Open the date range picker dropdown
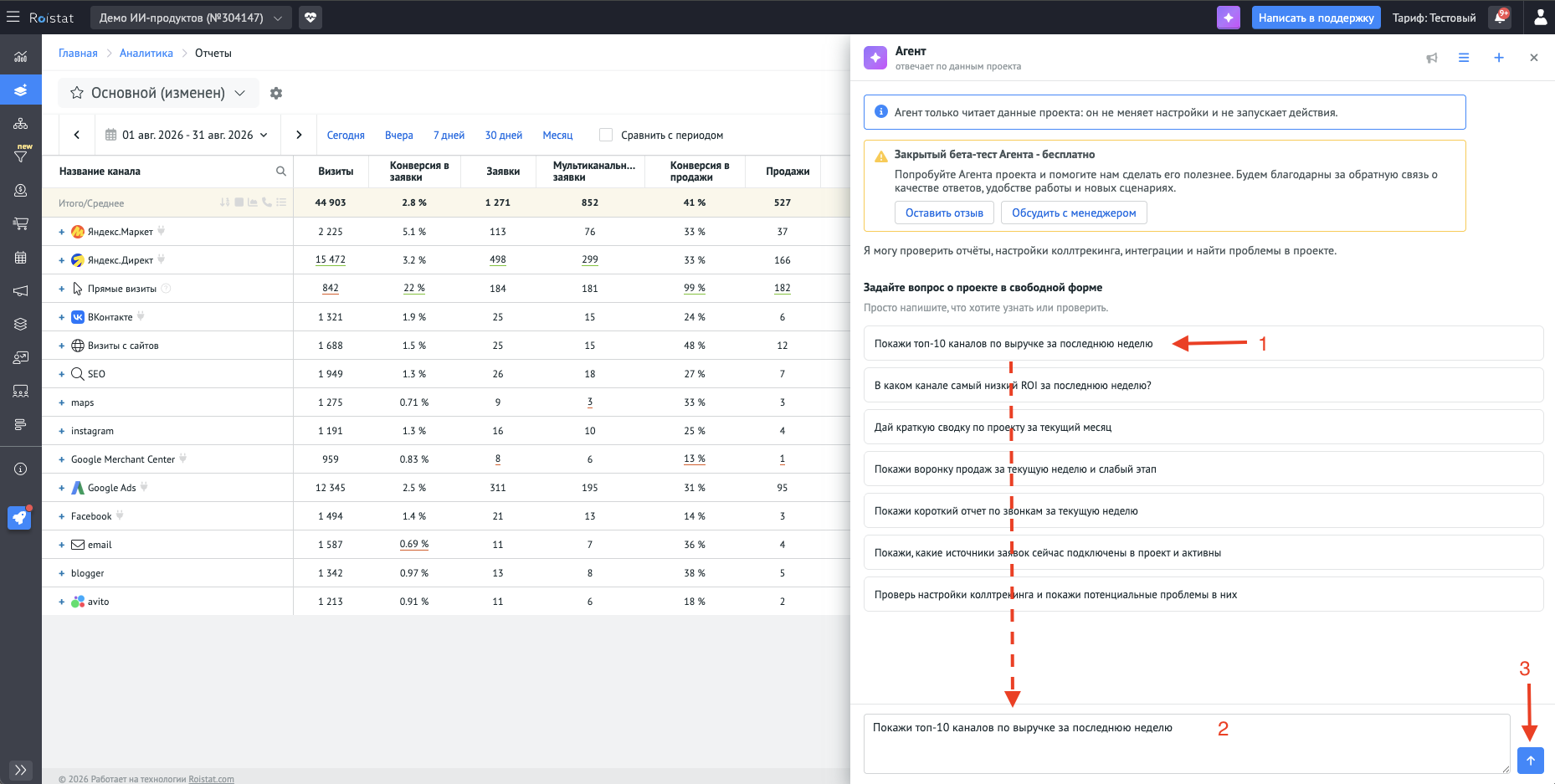This screenshot has width=1555, height=784. [187, 135]
